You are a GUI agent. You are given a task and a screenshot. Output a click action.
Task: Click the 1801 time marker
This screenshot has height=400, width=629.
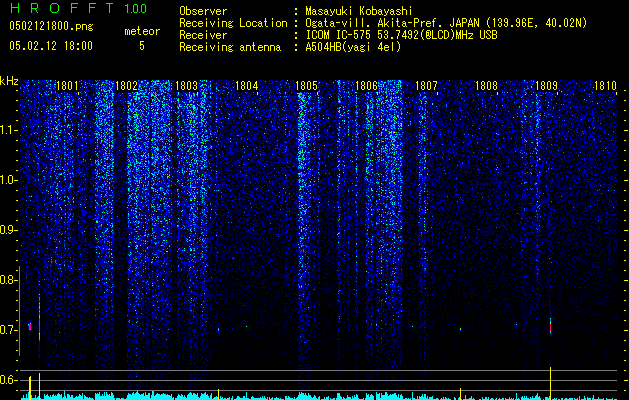click(67, 86)
